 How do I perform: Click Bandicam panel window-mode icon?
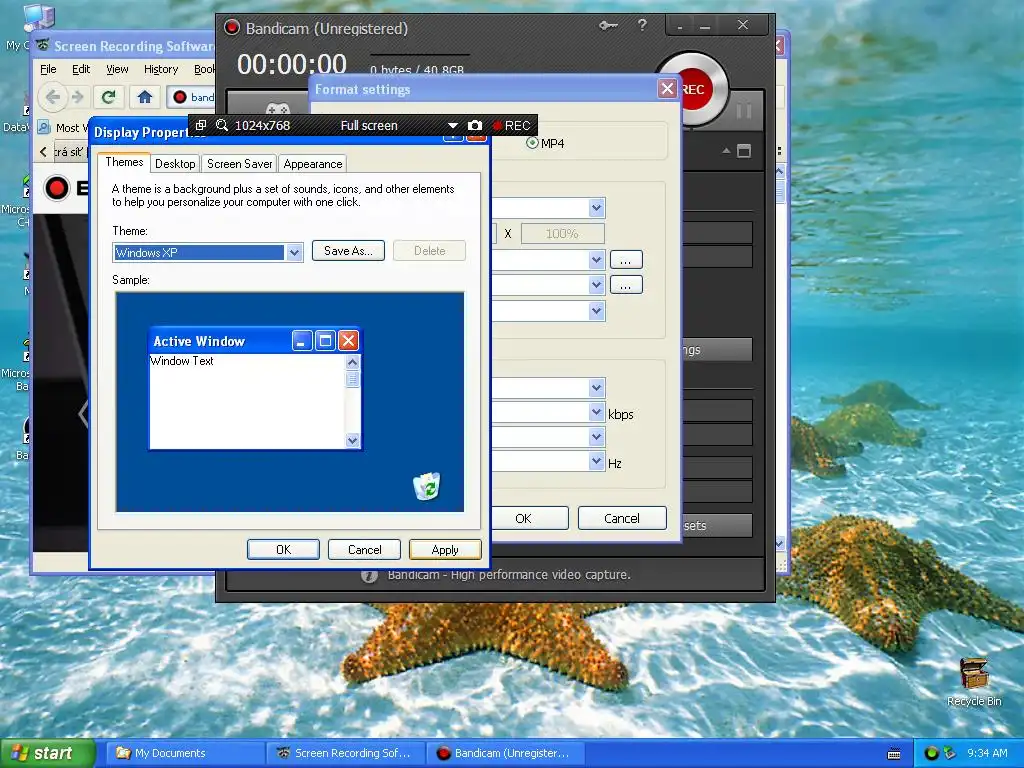pyautogui.click(x=744, y=151)
